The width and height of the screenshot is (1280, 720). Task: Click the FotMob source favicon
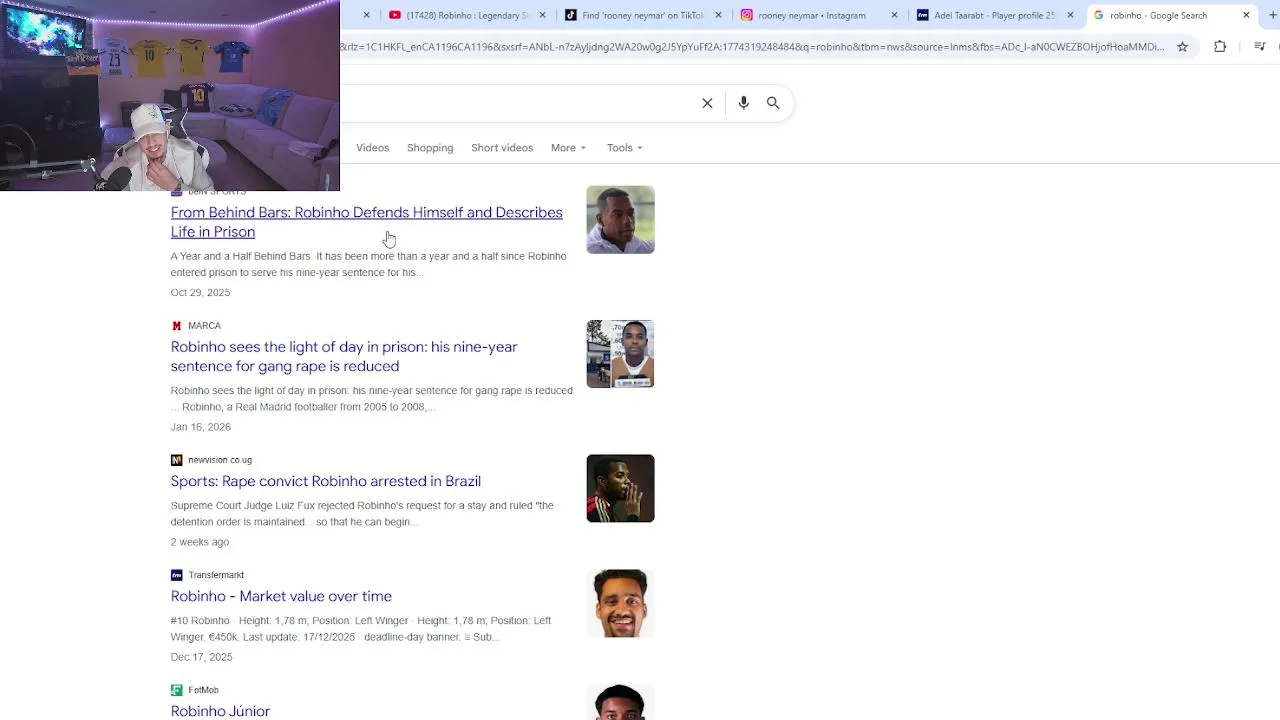(177, 690)
